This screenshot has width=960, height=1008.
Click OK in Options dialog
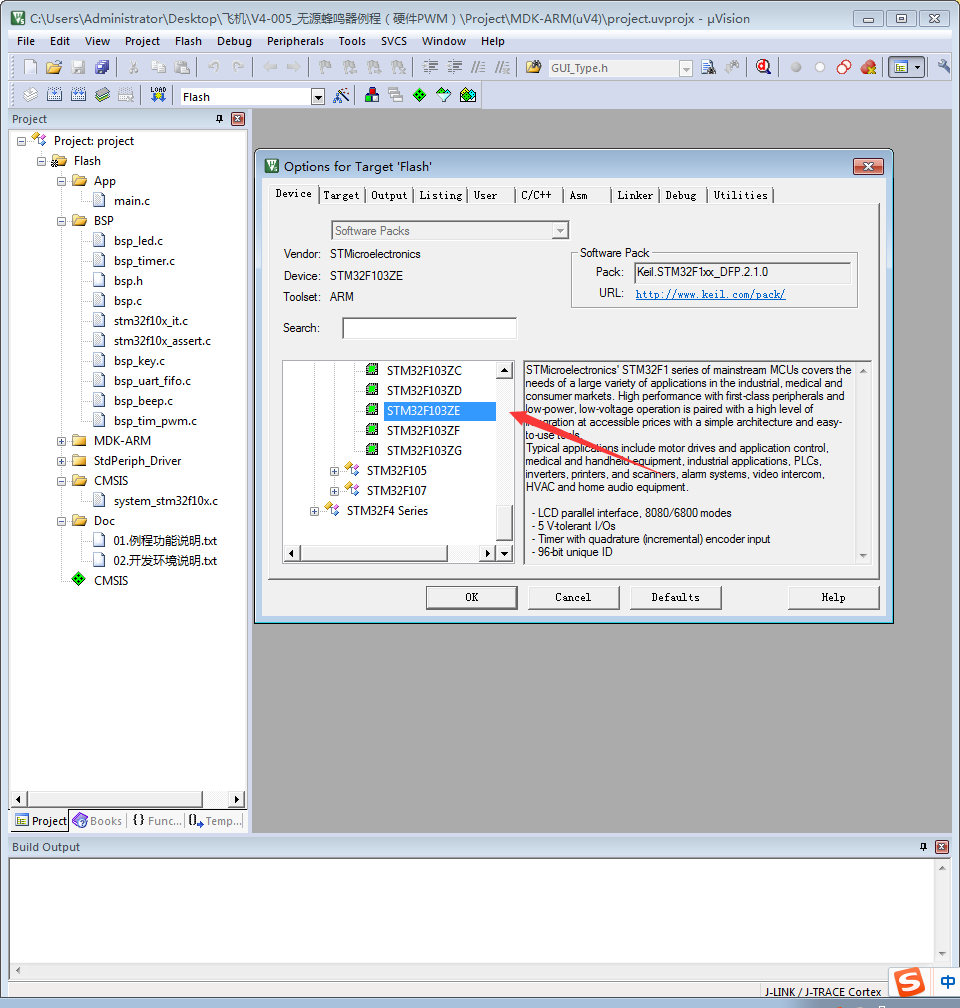472,597
